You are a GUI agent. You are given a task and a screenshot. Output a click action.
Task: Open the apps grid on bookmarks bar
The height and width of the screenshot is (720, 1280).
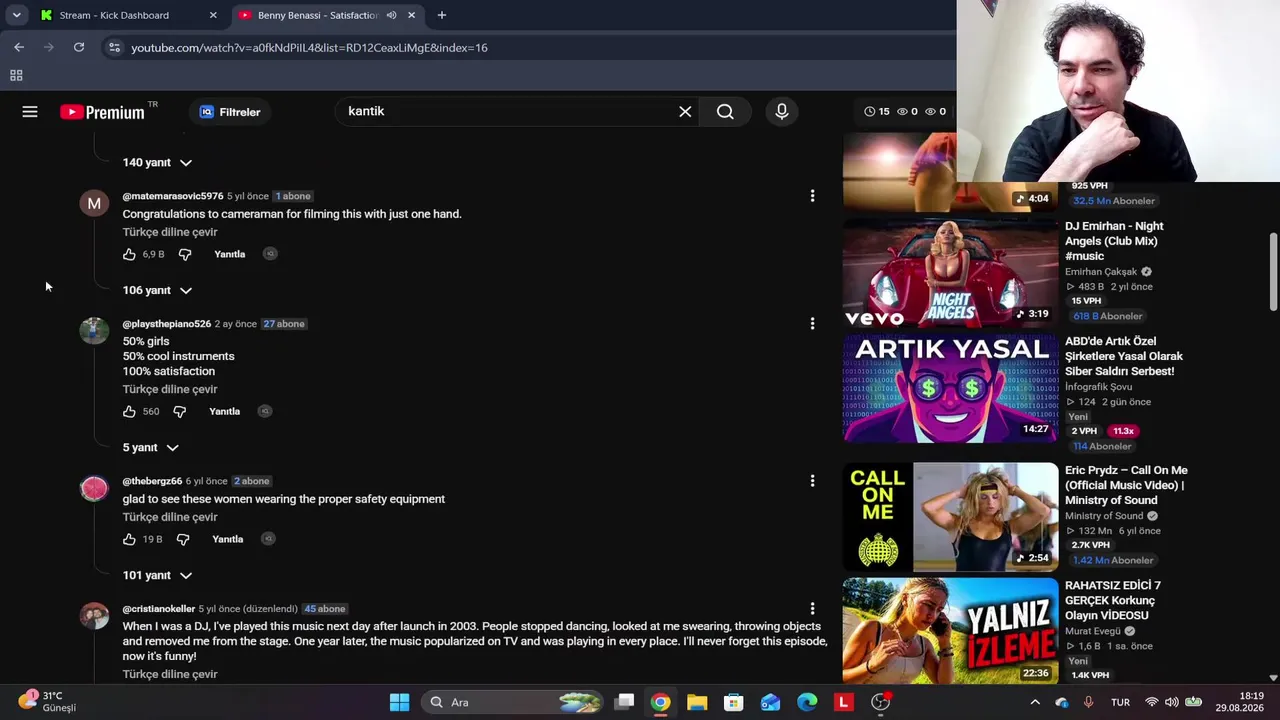16,75
